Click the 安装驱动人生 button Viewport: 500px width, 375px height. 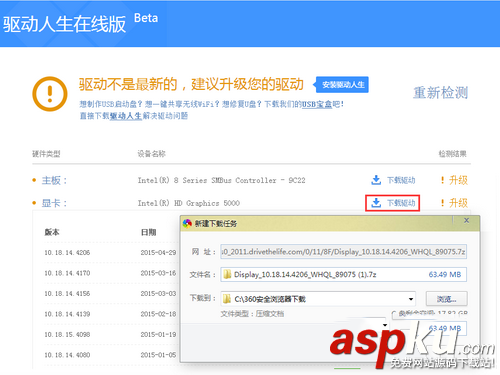click(x=343, y=85)
